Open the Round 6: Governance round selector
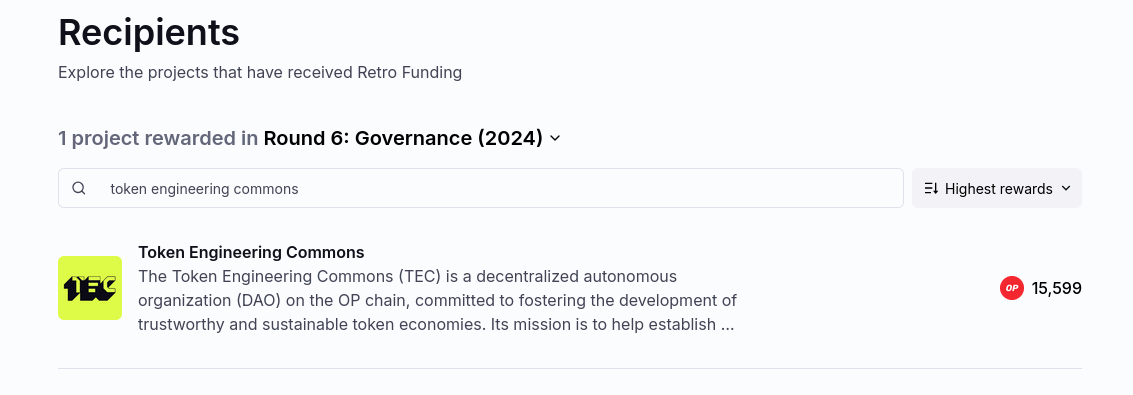This screenshot has width=1133, height=395. click(412, 137)
